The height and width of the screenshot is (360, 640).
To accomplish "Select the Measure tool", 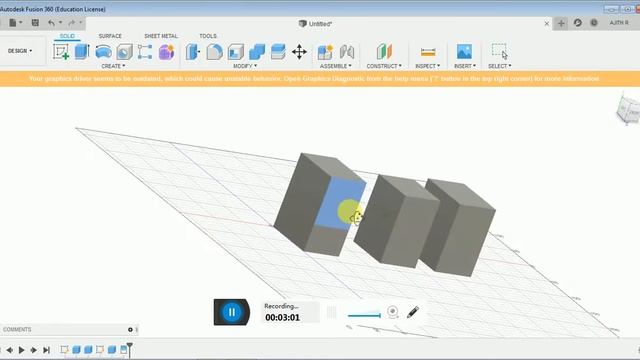I will pyautogui.click(x=428, y=52).
